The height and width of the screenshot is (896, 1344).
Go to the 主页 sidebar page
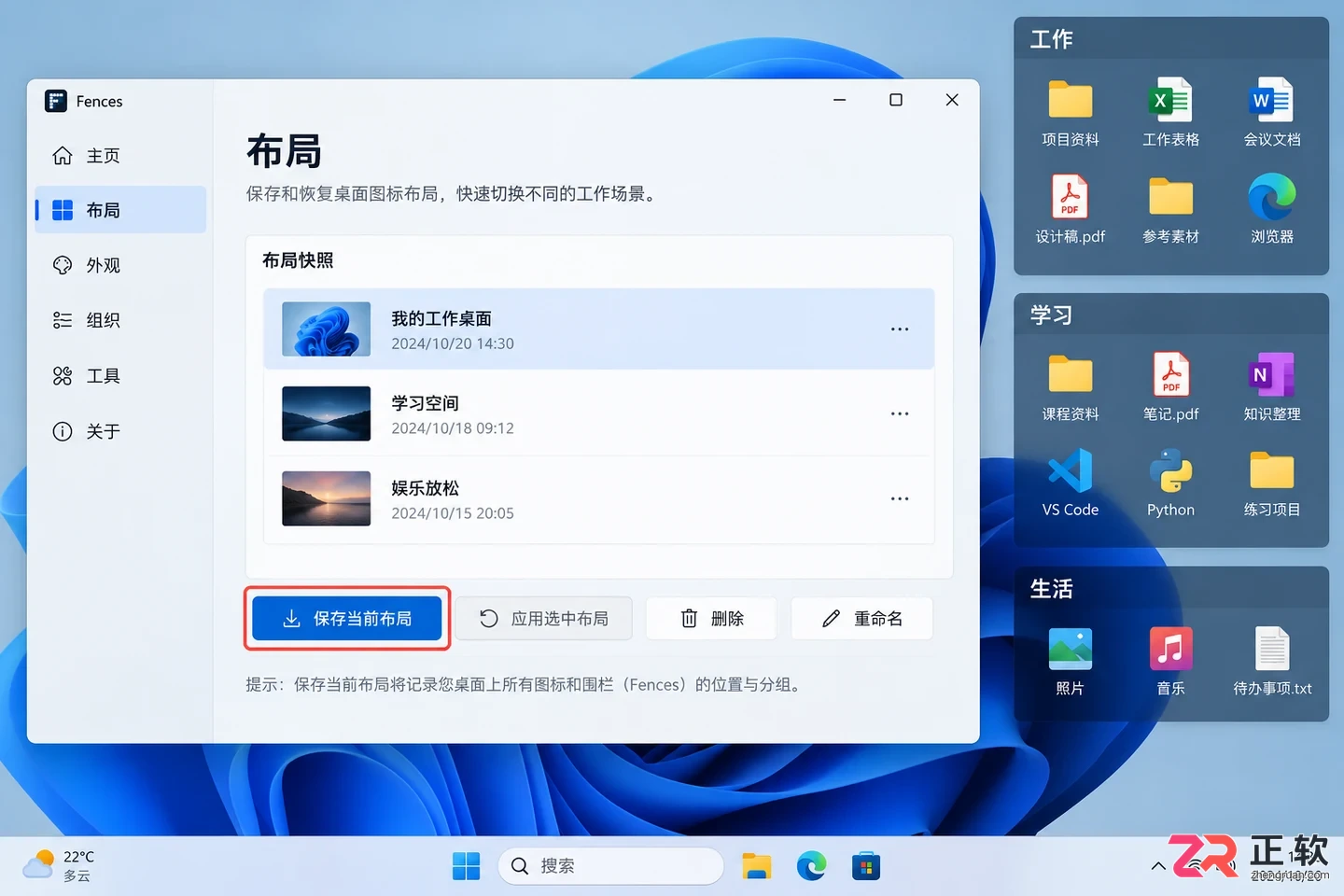tap(120, 156)
